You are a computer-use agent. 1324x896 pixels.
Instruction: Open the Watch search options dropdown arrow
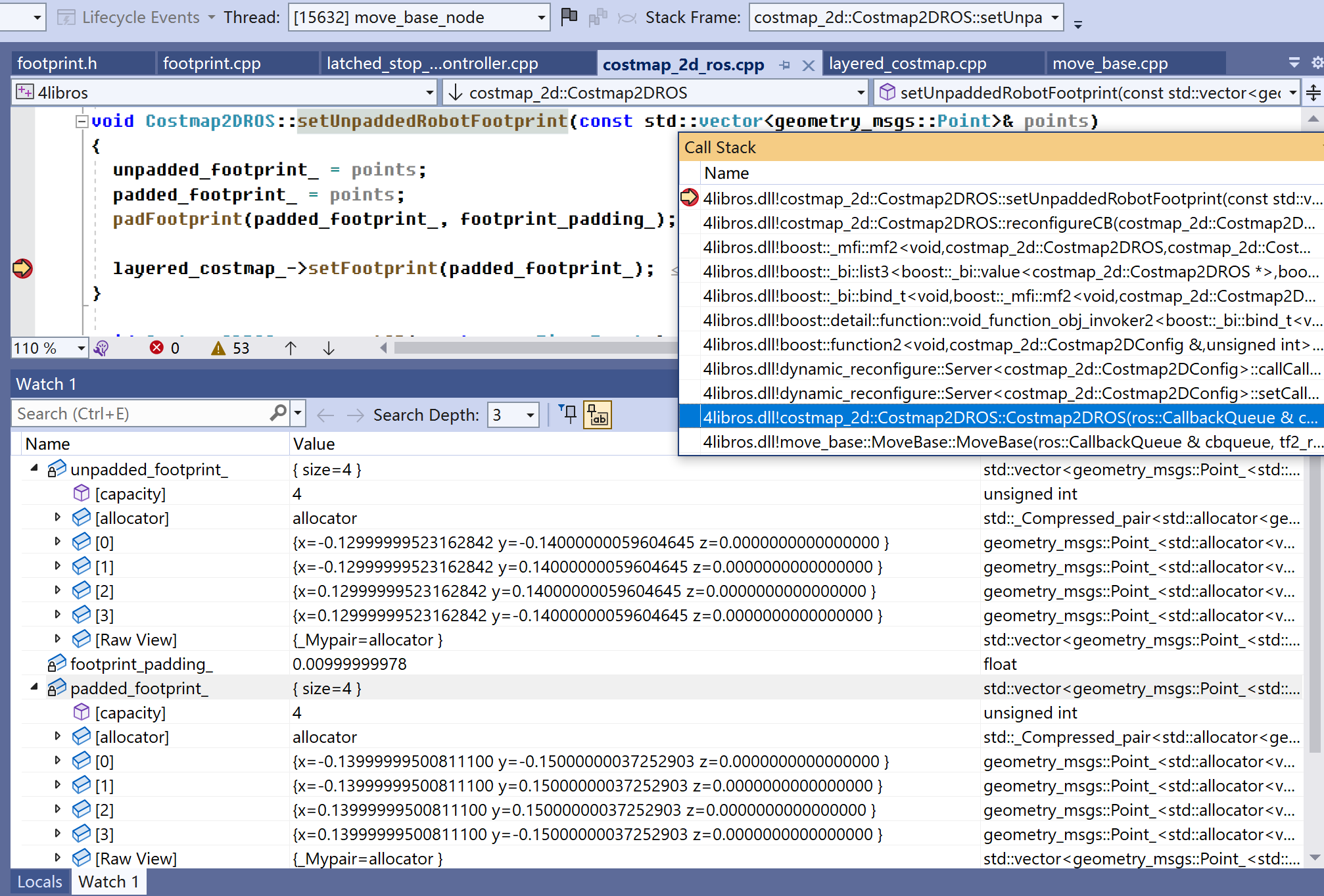coord(298,413)
